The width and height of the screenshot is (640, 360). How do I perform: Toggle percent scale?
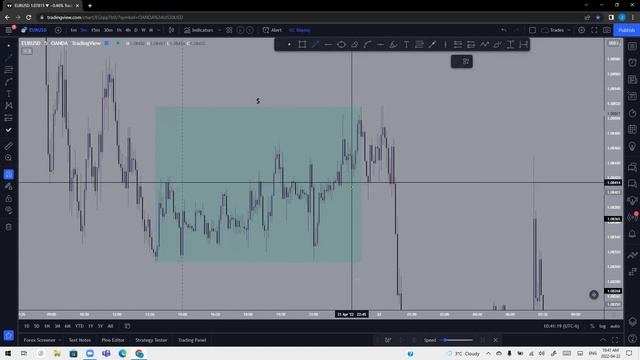592,326
